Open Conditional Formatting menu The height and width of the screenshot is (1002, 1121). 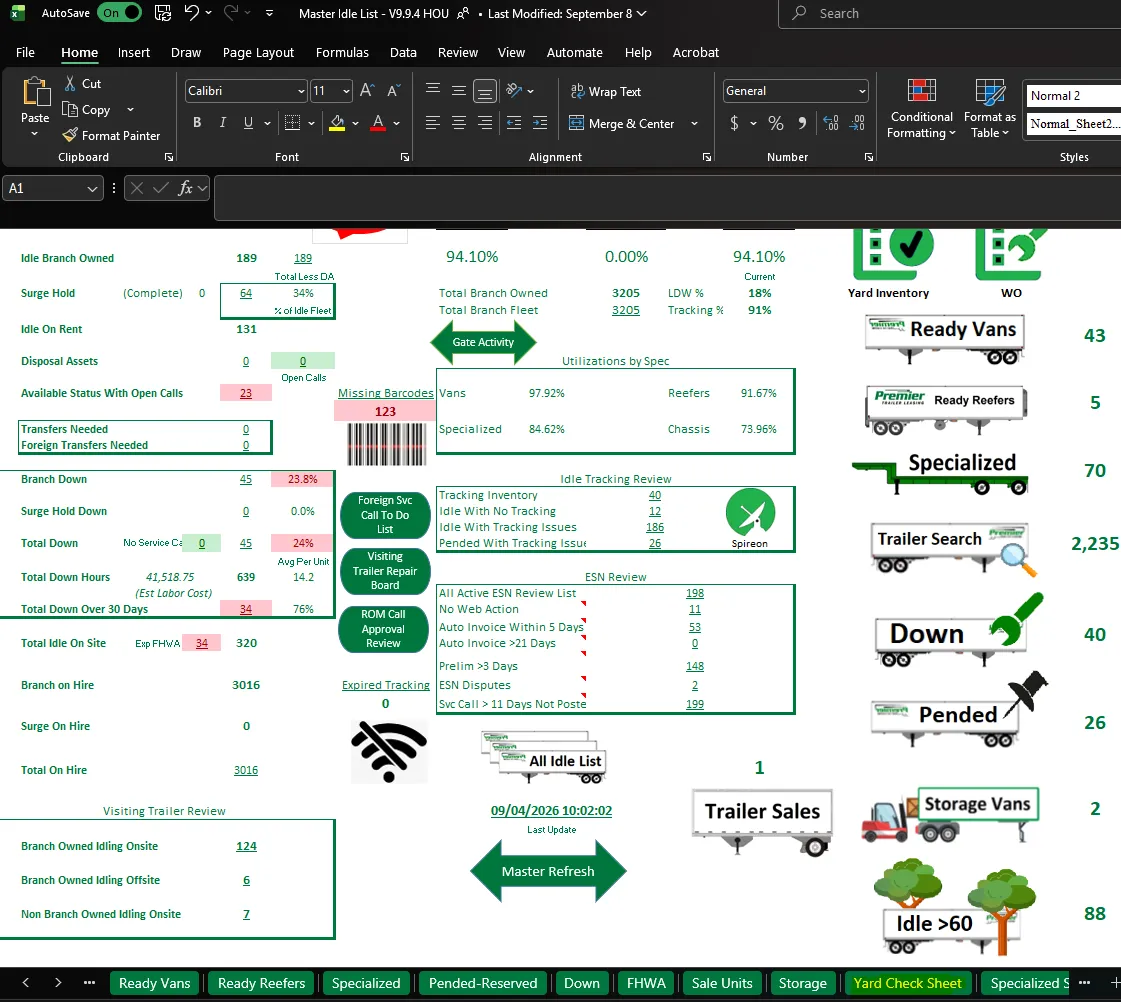click(922, 109)
